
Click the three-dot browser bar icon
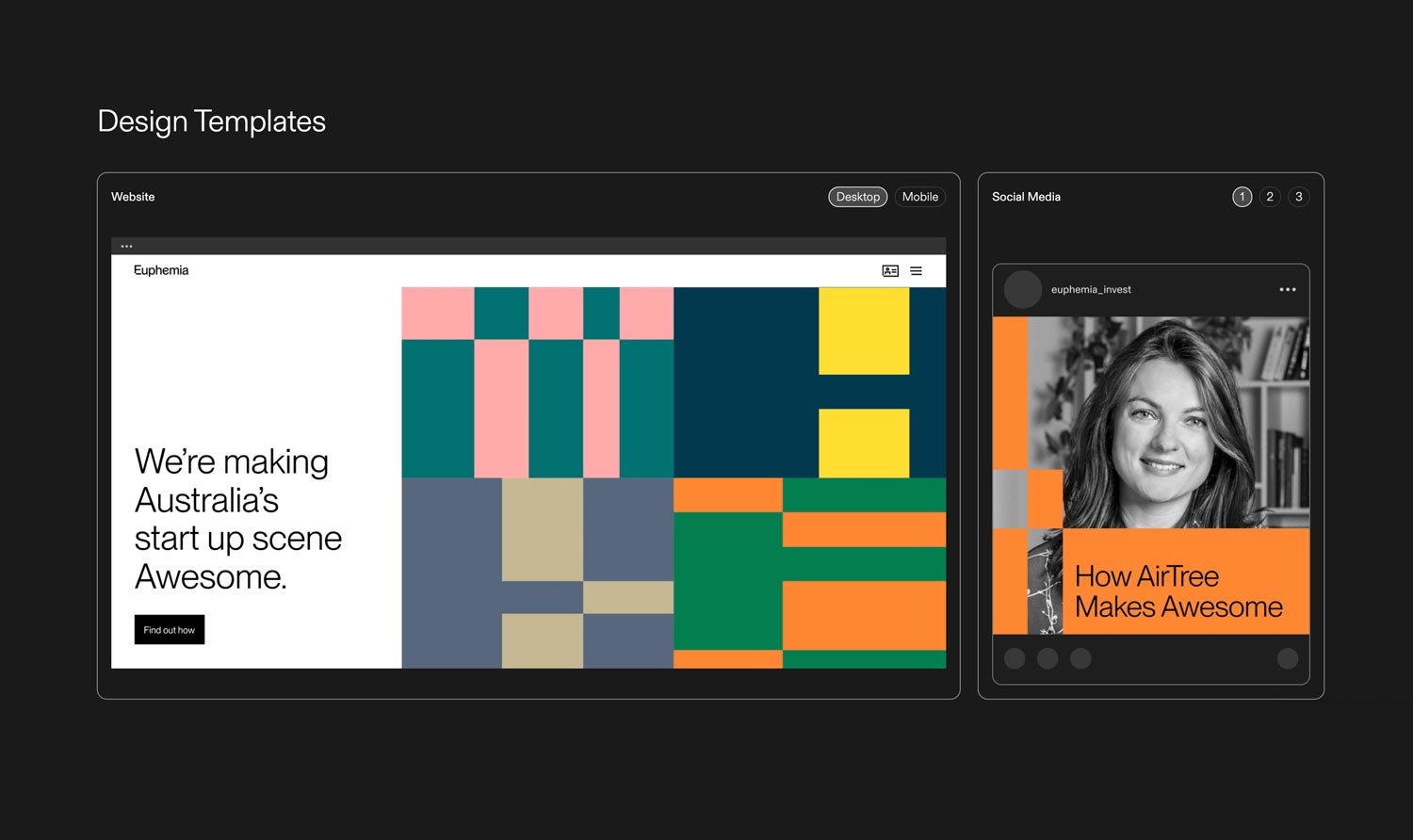tap(126, 247)
